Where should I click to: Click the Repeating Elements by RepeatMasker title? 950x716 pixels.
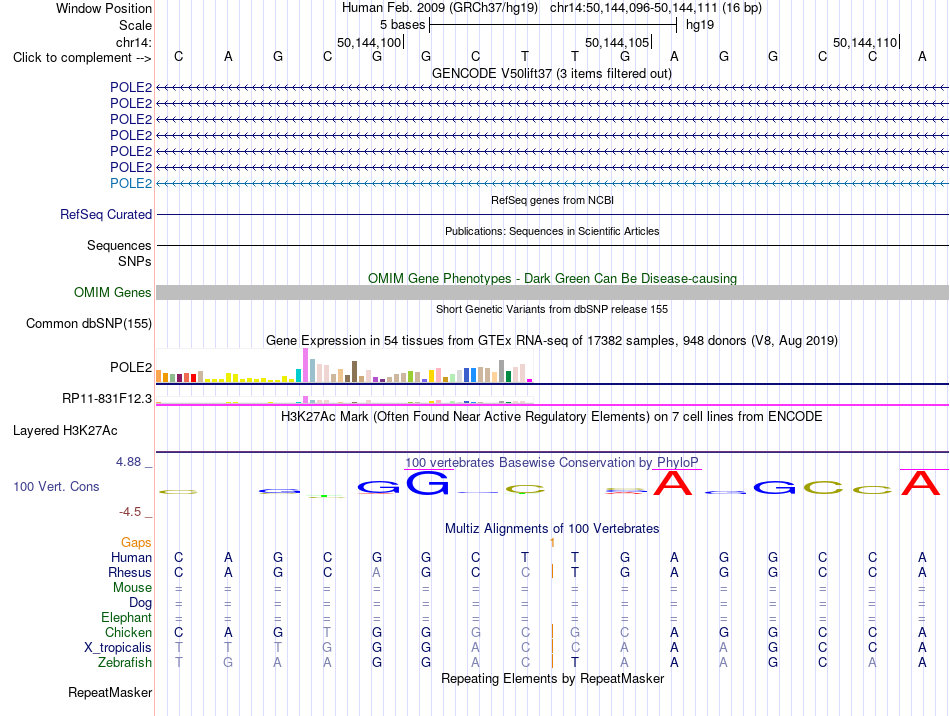(x=553, y=678)
